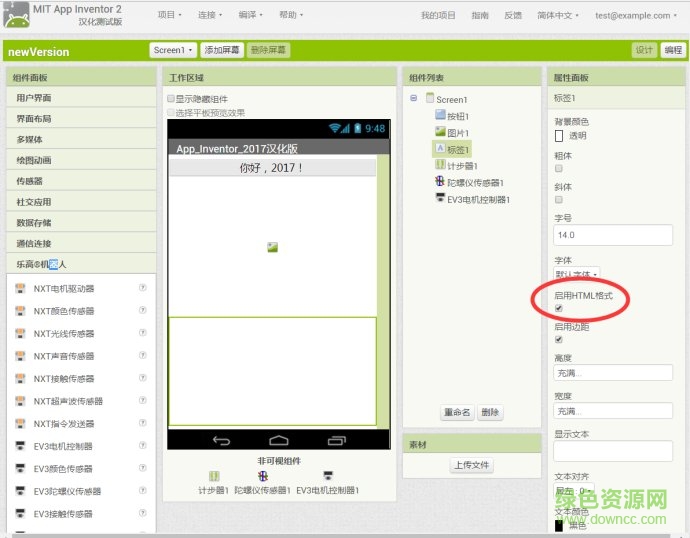Click the 编程 blocks button

(x=673, y=50)
